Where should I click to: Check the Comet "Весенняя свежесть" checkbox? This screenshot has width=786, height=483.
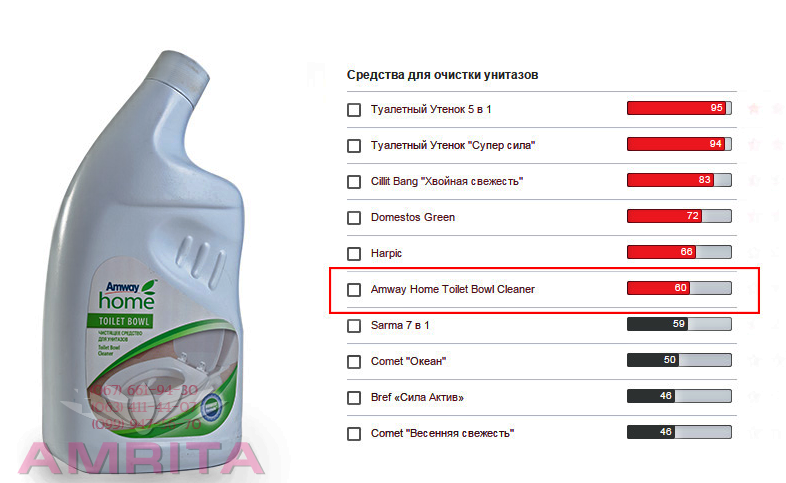354,433
